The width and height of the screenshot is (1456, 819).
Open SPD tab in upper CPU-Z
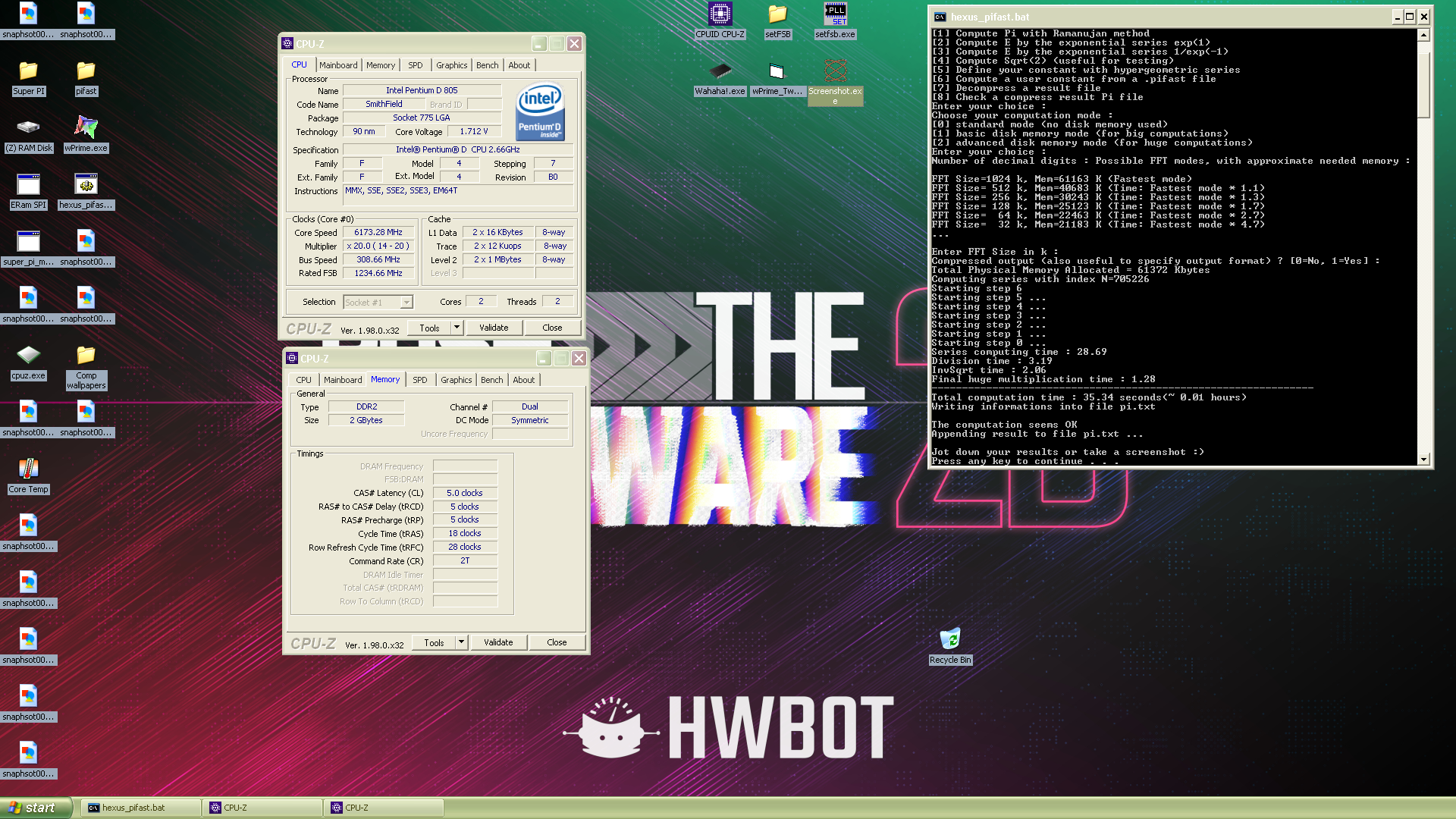[x=416, y=65]
